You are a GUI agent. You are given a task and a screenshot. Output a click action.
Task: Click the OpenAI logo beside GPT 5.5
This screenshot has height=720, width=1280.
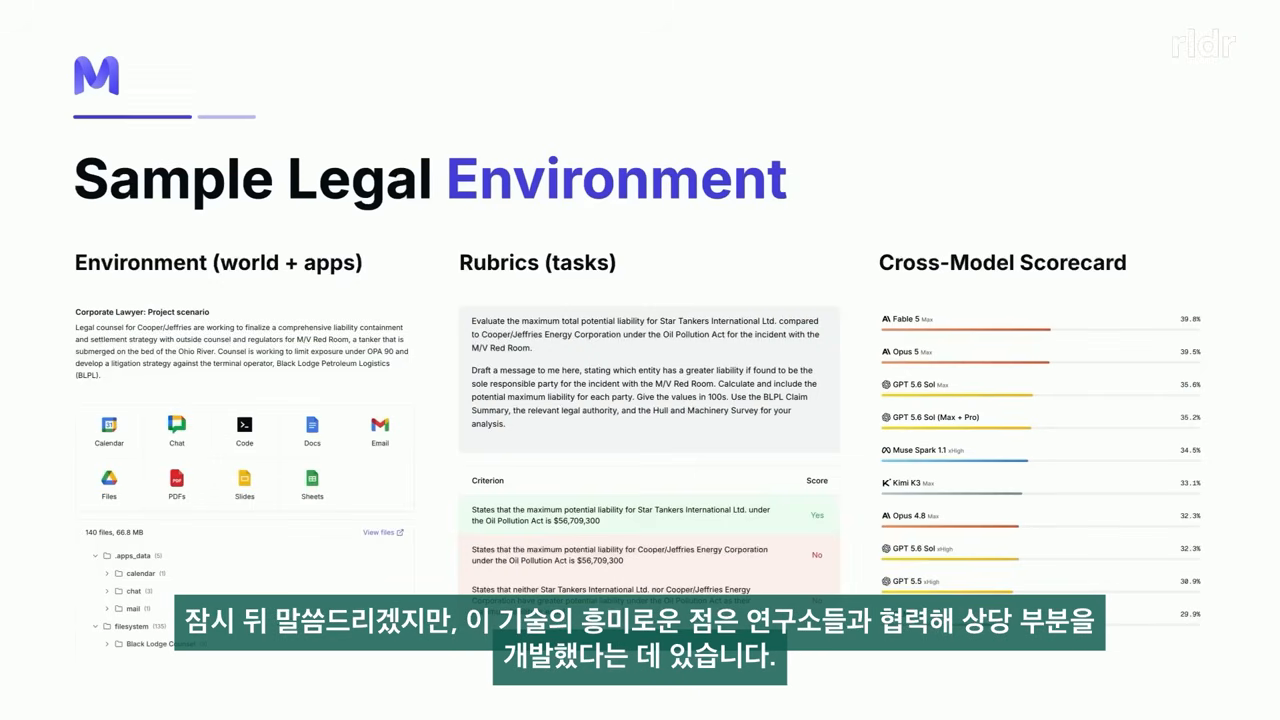(886, 581)
